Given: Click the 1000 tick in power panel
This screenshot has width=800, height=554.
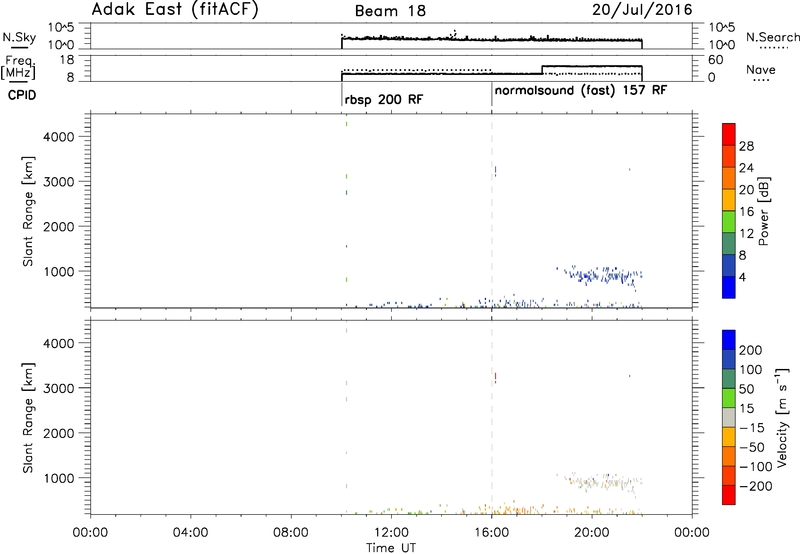Looking at the screenshot, I should point(59,271).
